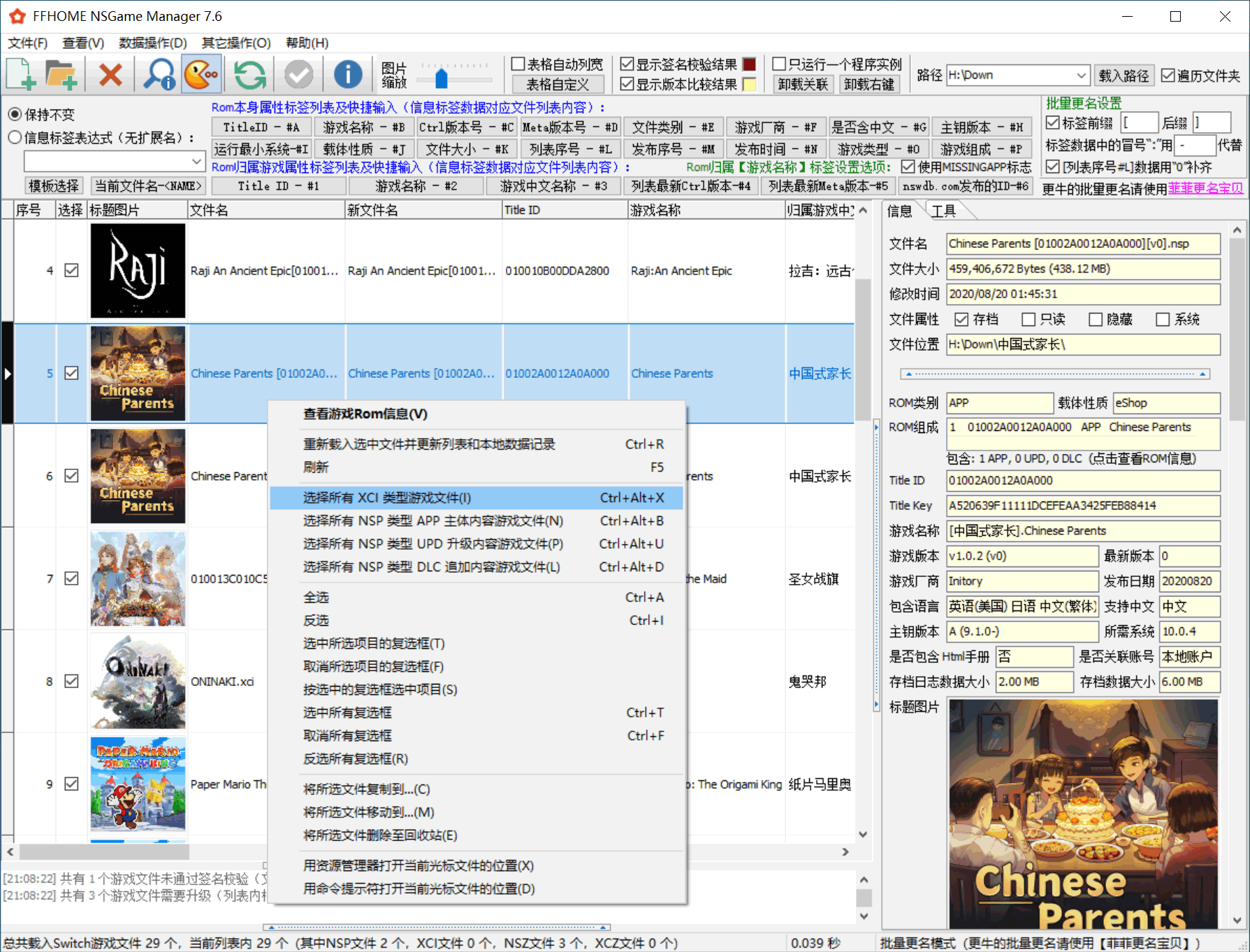Click the add folder icon
1250x952 pixels.
[x=61, y=74]
